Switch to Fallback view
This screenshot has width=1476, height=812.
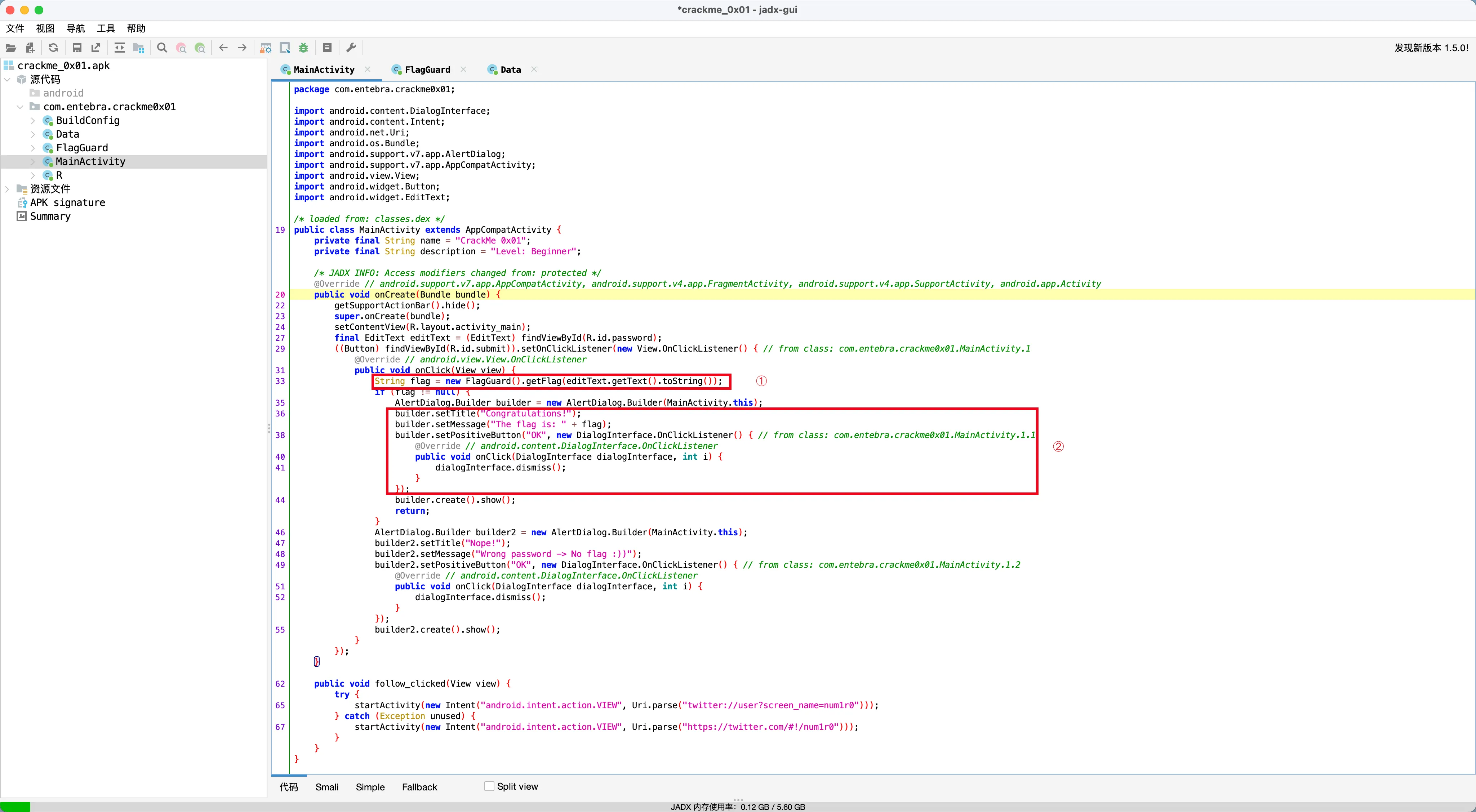point(419,787)
